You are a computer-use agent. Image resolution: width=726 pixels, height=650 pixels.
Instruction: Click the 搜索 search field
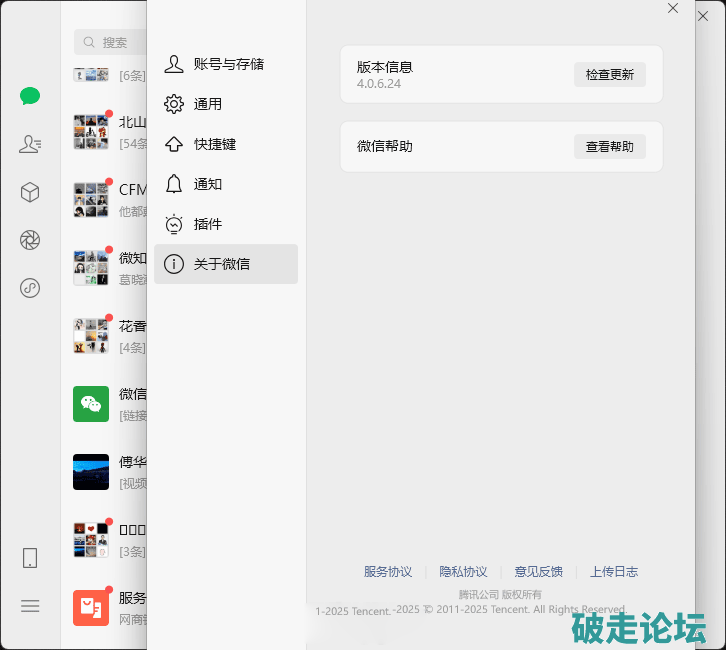[112, 42]
